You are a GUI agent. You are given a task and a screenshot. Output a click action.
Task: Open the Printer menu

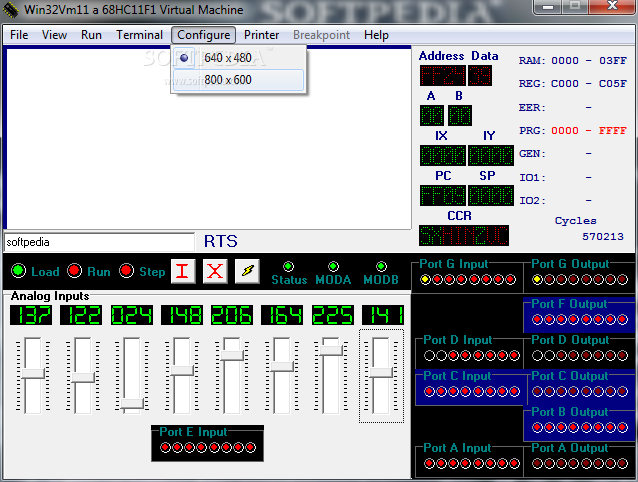(x=261, y=35)
